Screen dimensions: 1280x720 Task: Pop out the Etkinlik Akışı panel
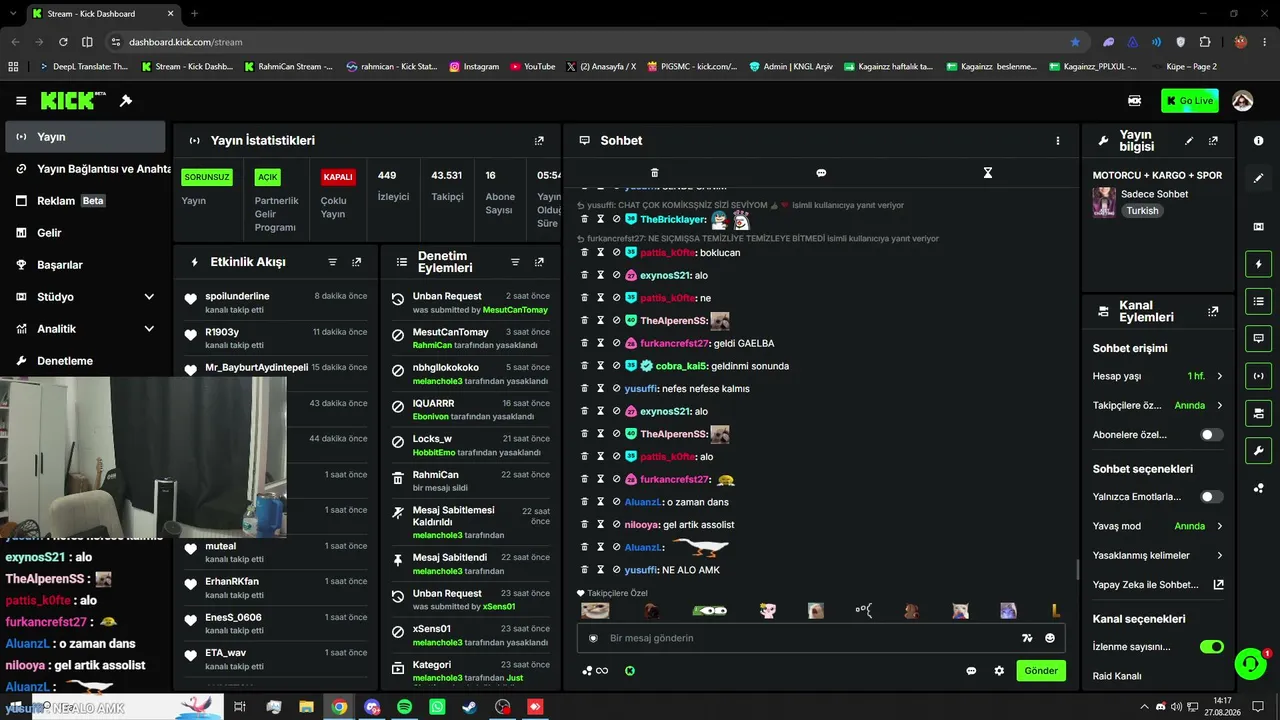click(357, 262)
